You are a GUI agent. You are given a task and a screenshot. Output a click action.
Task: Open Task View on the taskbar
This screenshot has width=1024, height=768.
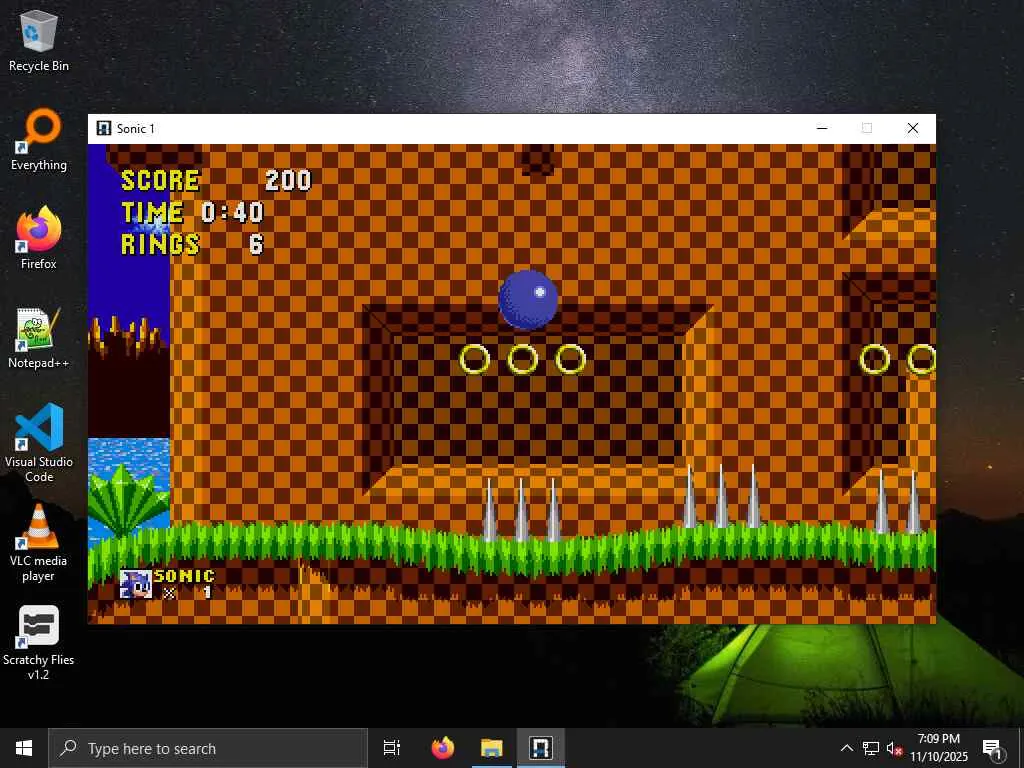click(x=392, y=748)
